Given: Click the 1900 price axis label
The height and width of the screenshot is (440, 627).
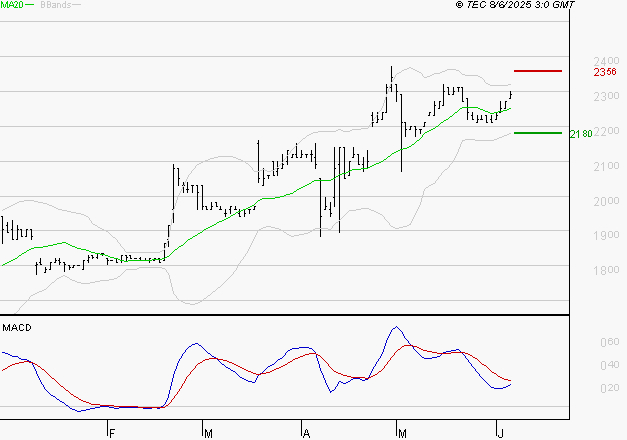Looking at the screenshot, I should tap(604, 236).
